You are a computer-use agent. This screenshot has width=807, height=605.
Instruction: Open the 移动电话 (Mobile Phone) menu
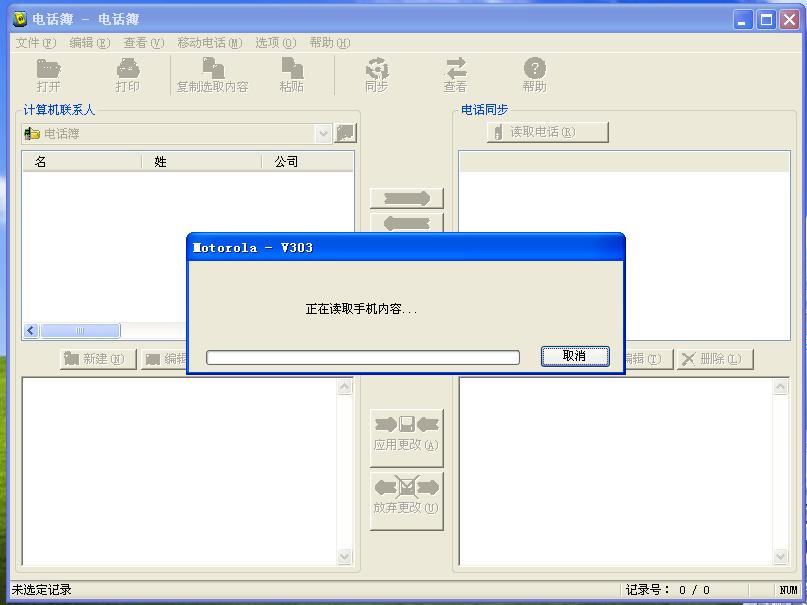(x=209, y=43)
